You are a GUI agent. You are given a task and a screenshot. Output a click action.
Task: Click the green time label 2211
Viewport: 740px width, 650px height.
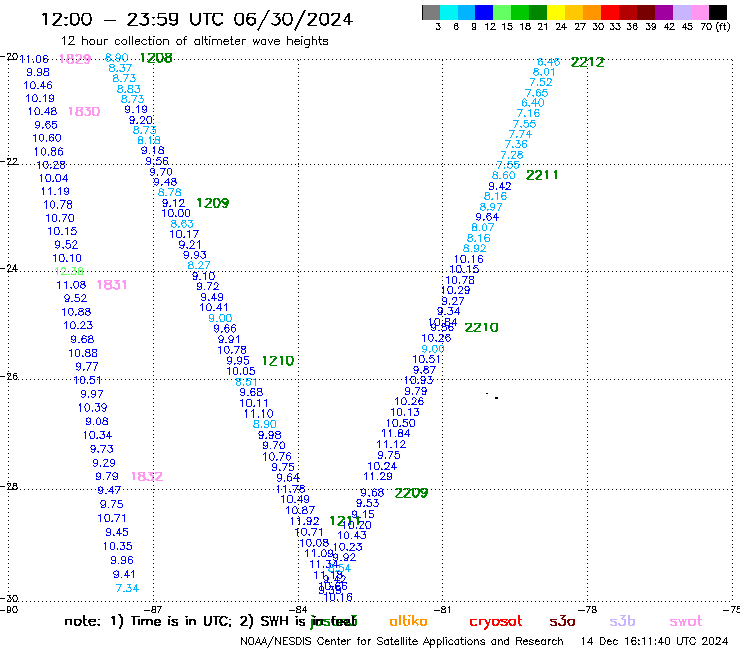(542, 175)
